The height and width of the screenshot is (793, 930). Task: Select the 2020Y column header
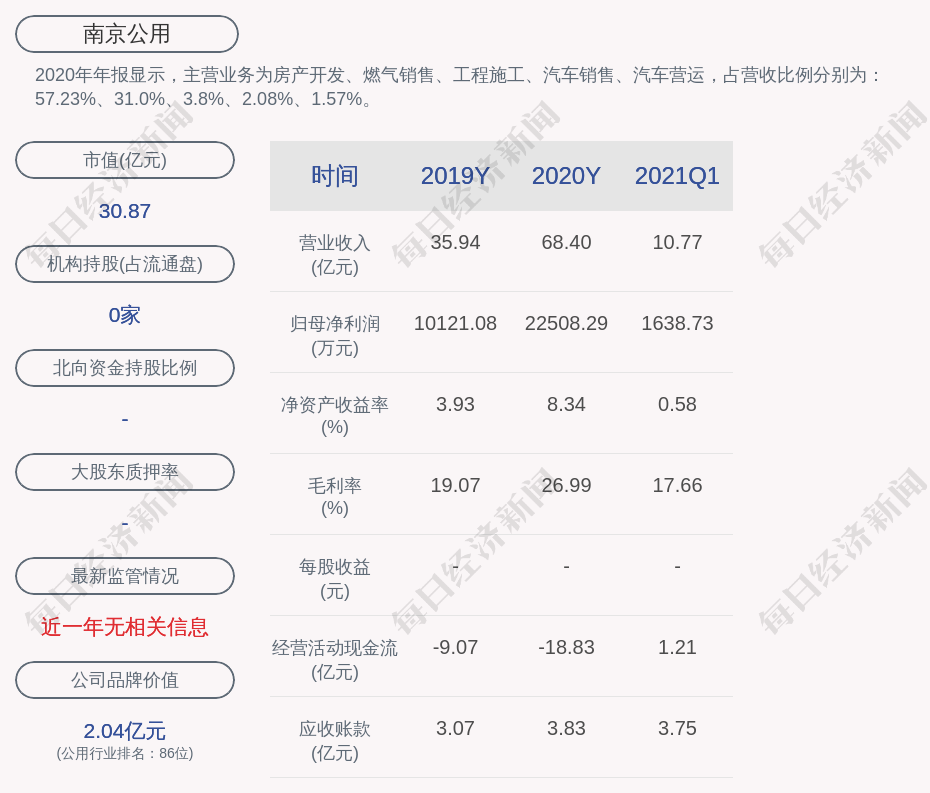coord(566,176)
